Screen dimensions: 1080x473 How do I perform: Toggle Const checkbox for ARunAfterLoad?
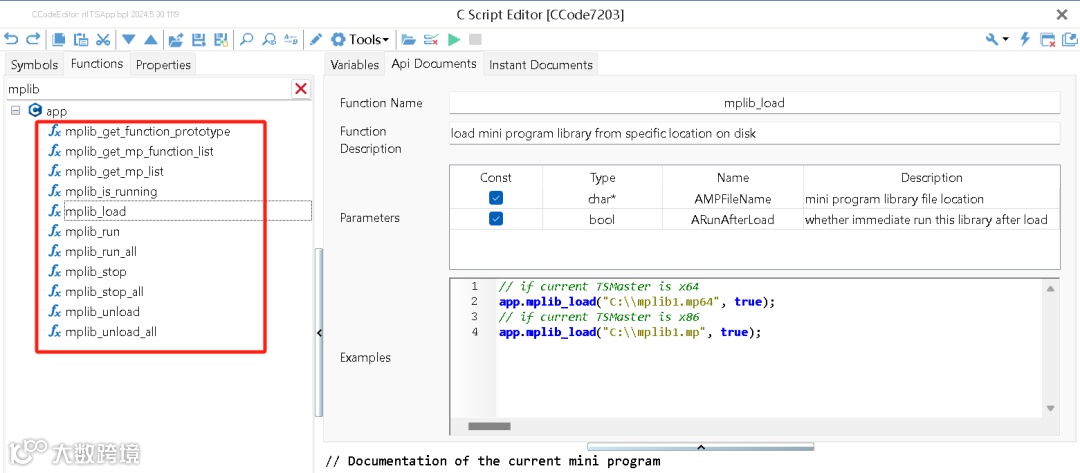pyautogui.click(x=496, y=220)
